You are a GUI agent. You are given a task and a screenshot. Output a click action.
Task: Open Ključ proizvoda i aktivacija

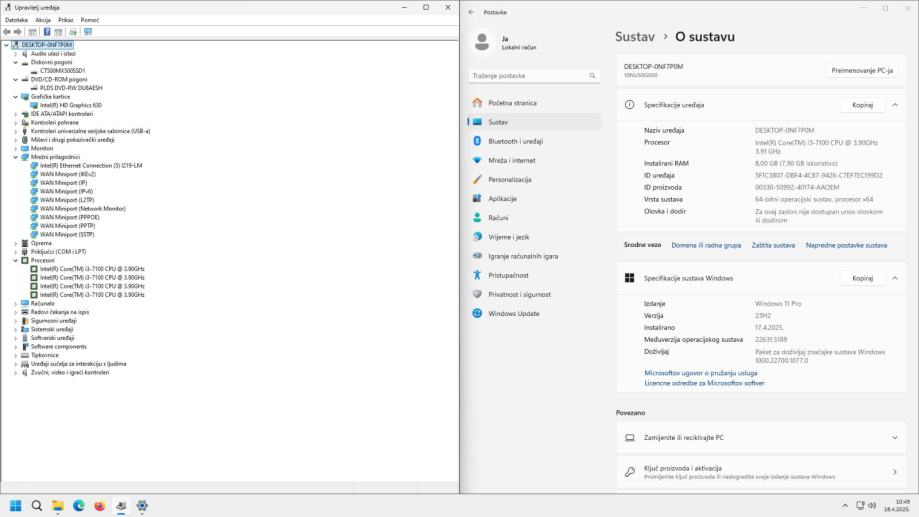click(x=761, y=472)
